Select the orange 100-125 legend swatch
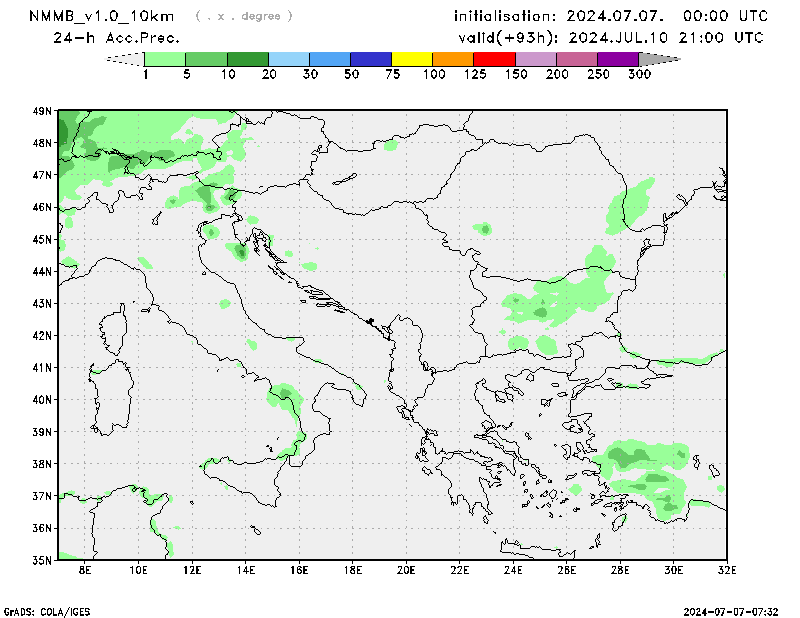The image size is (800, 618). pyautogui.click(x=453, y=59)
